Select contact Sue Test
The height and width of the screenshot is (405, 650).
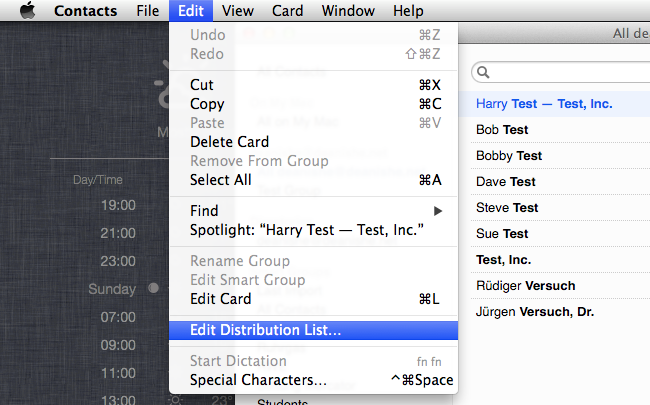click(554, 234)
